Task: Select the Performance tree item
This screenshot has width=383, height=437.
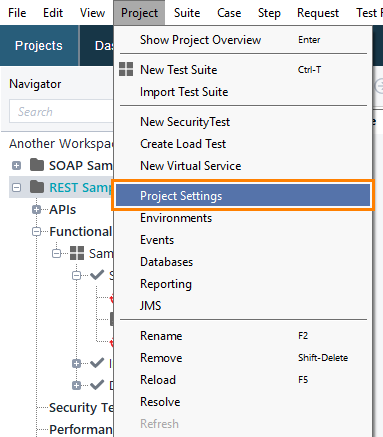Action: (81, 429)
